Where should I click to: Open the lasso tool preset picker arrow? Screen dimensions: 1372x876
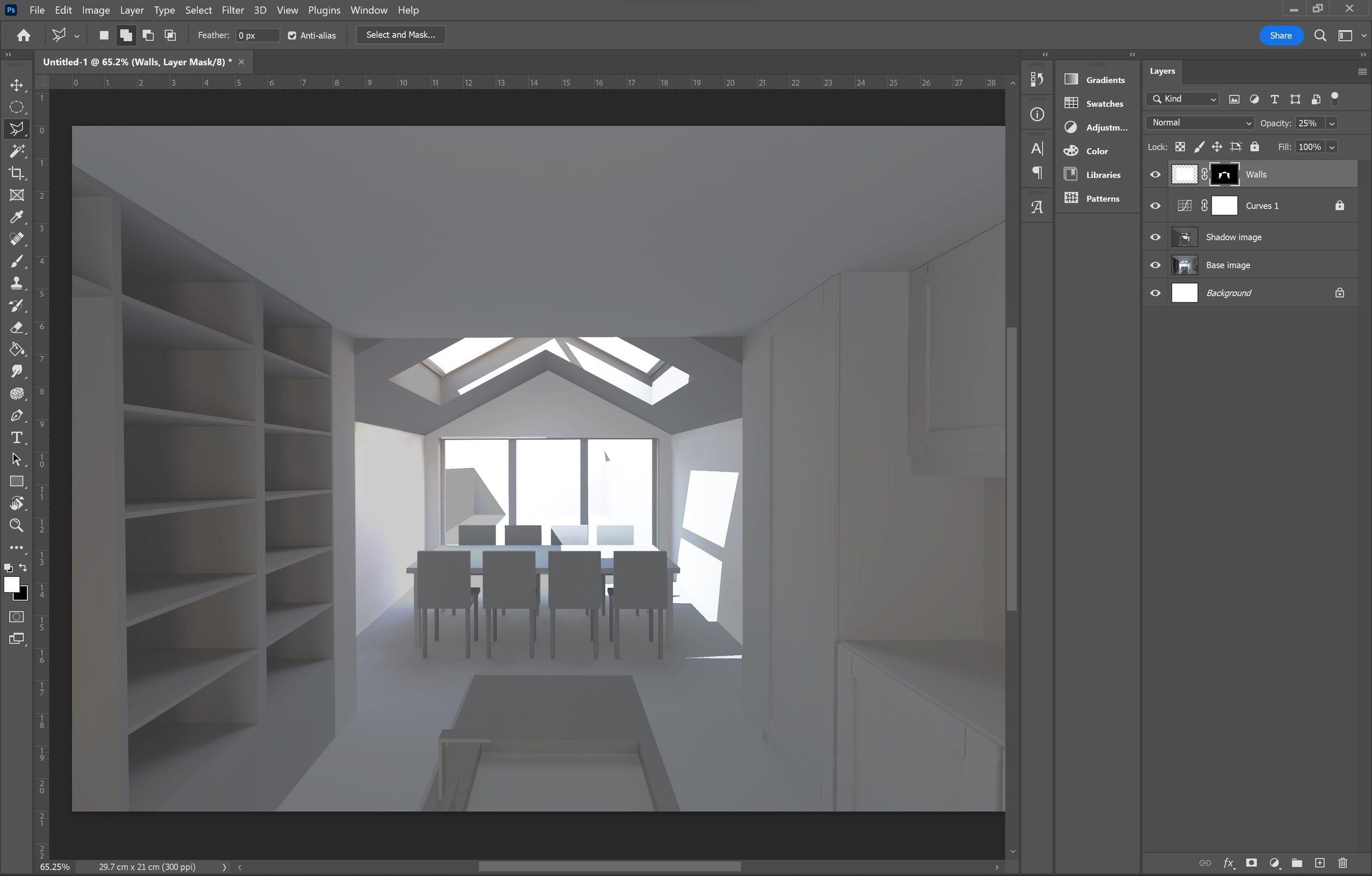click(x=76, y=36)
